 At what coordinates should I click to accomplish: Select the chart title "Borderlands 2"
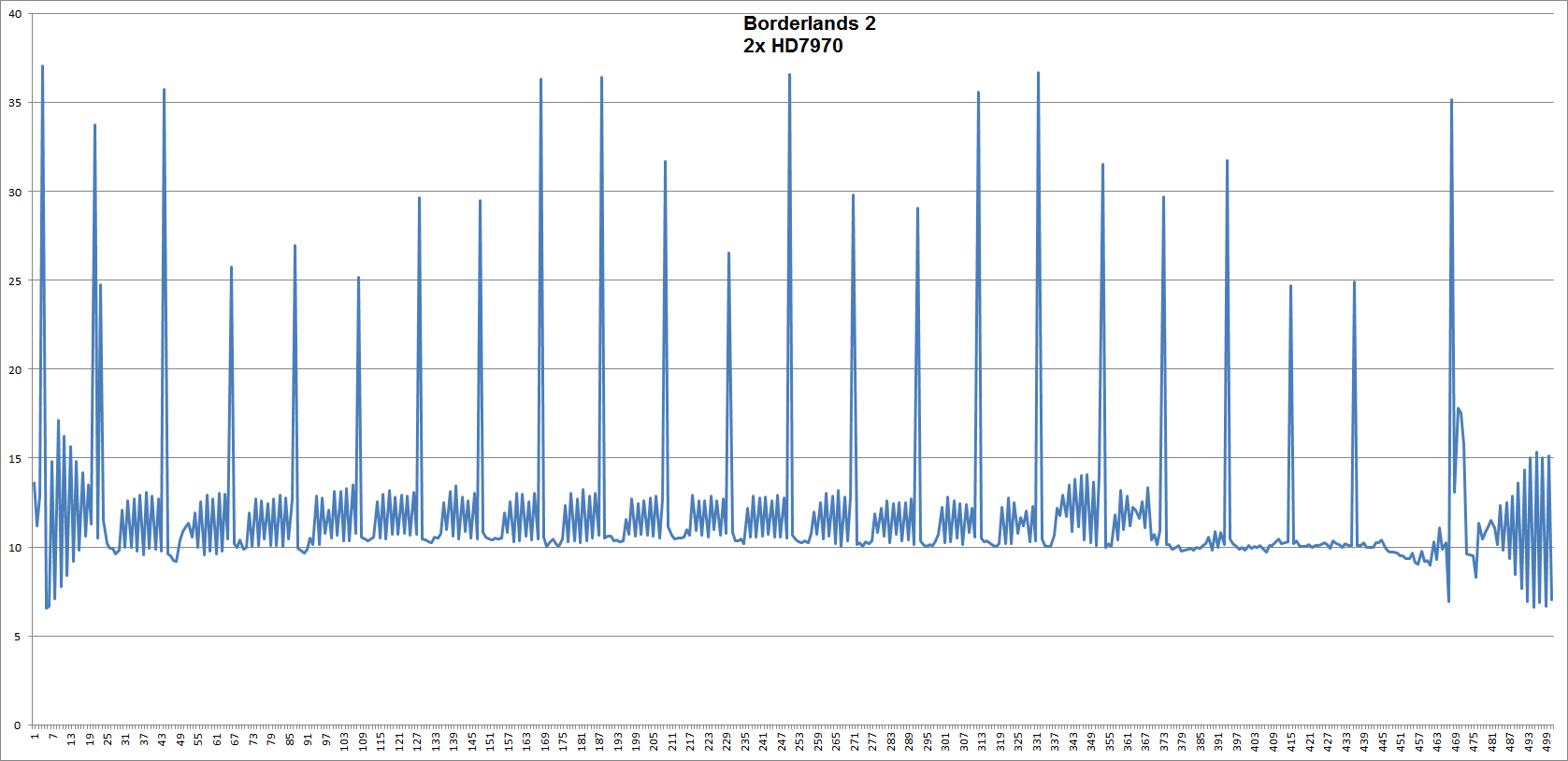tap(809, 23)
